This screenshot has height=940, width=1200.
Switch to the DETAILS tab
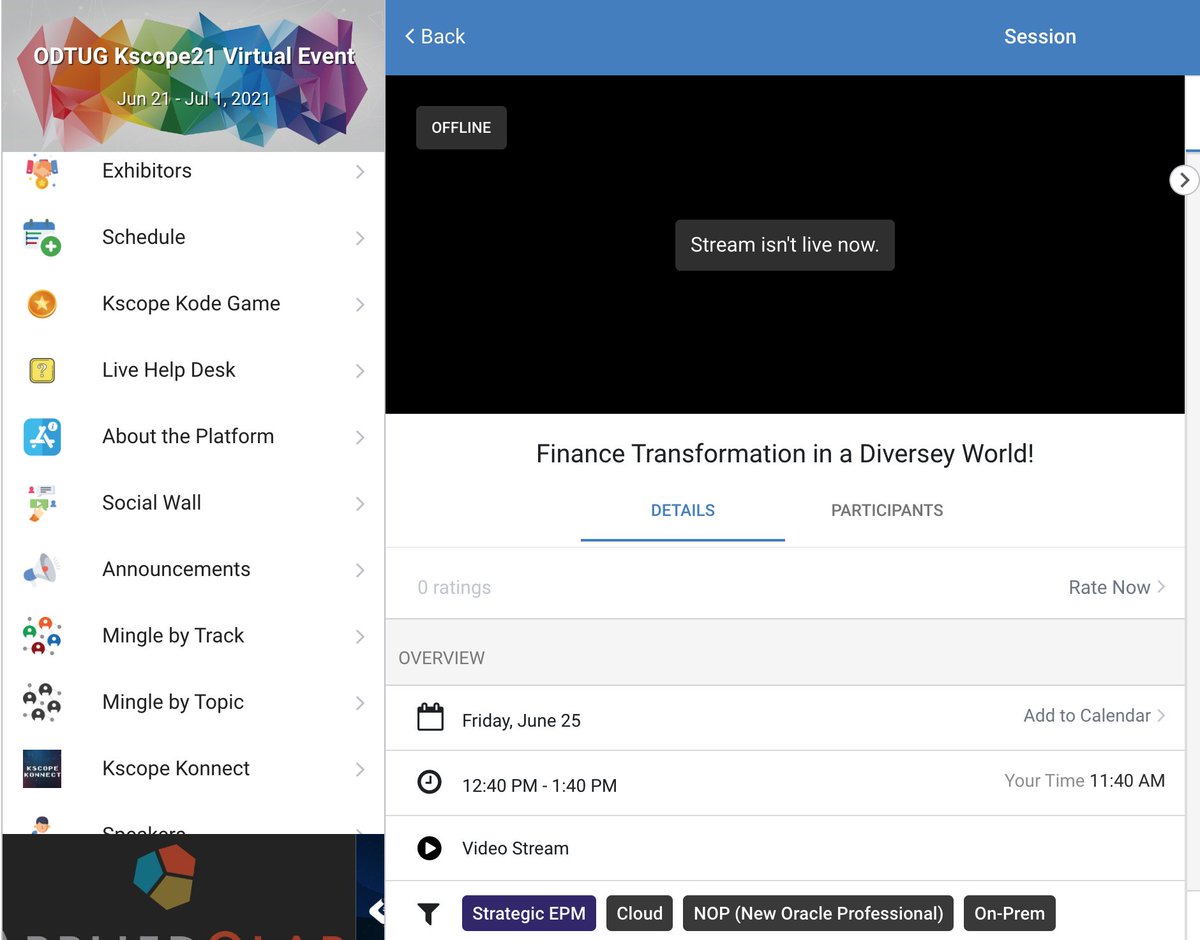point(683,510)
